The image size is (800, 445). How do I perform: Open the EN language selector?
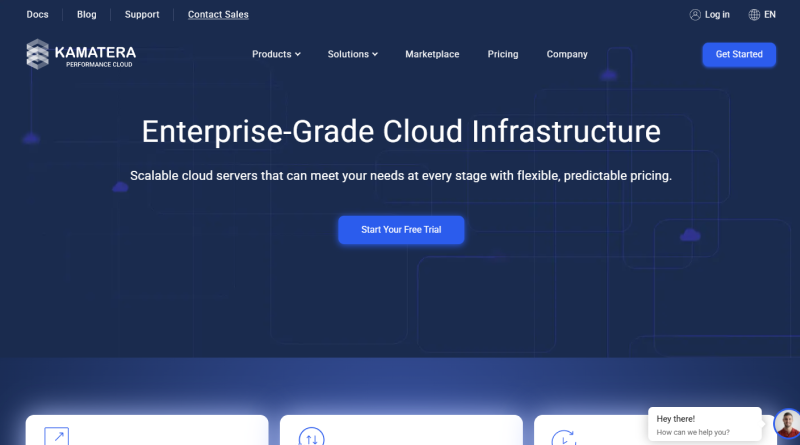[769, 15]
